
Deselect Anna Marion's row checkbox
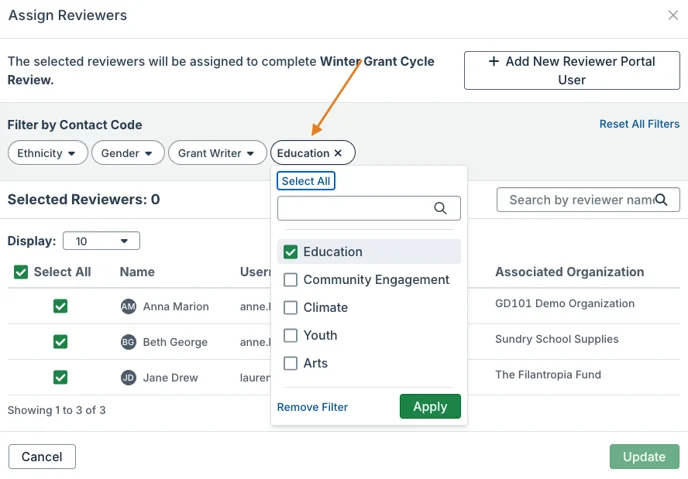(x=60, y=306)
